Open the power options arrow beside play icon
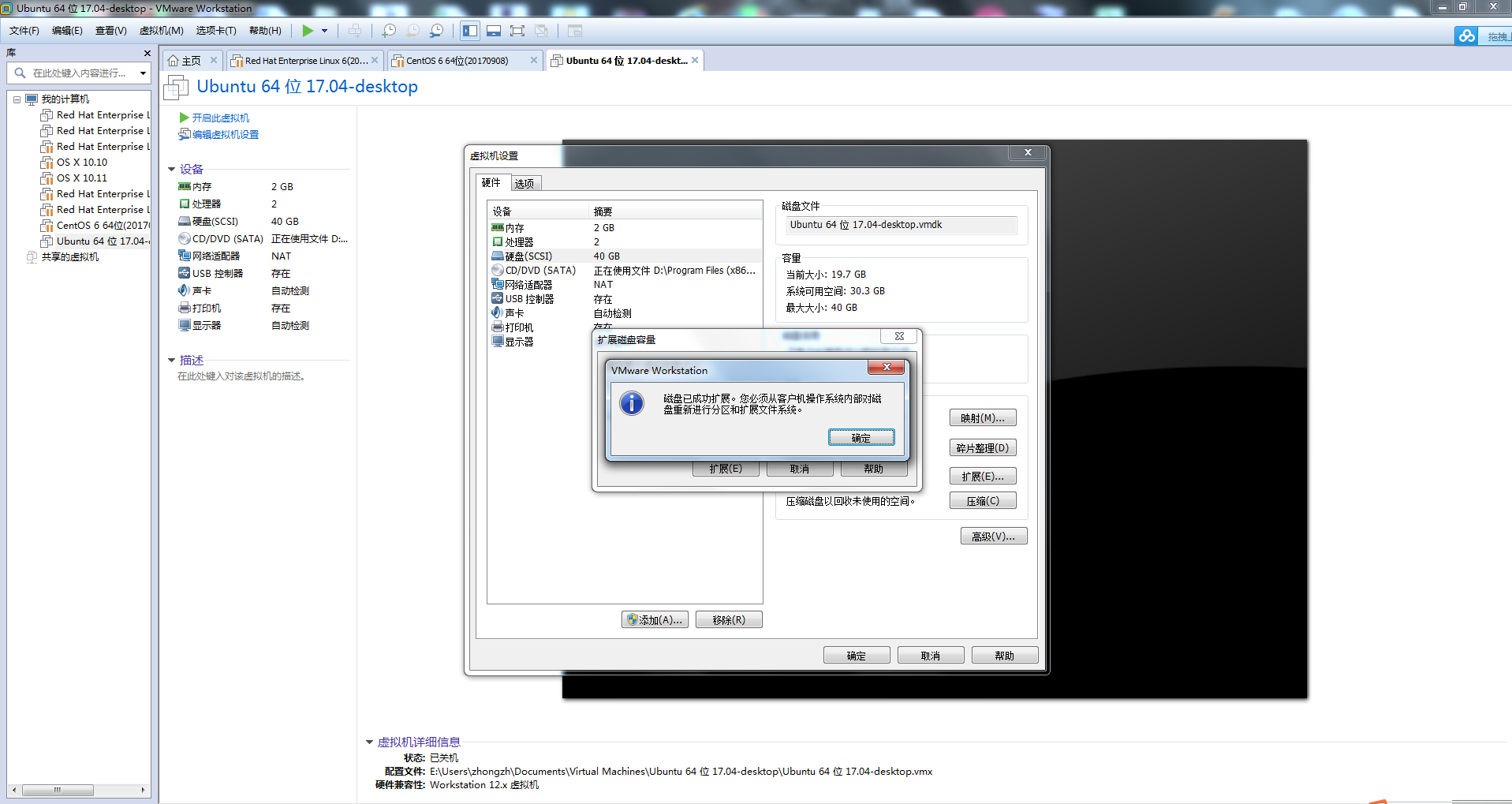 point(324,31)
